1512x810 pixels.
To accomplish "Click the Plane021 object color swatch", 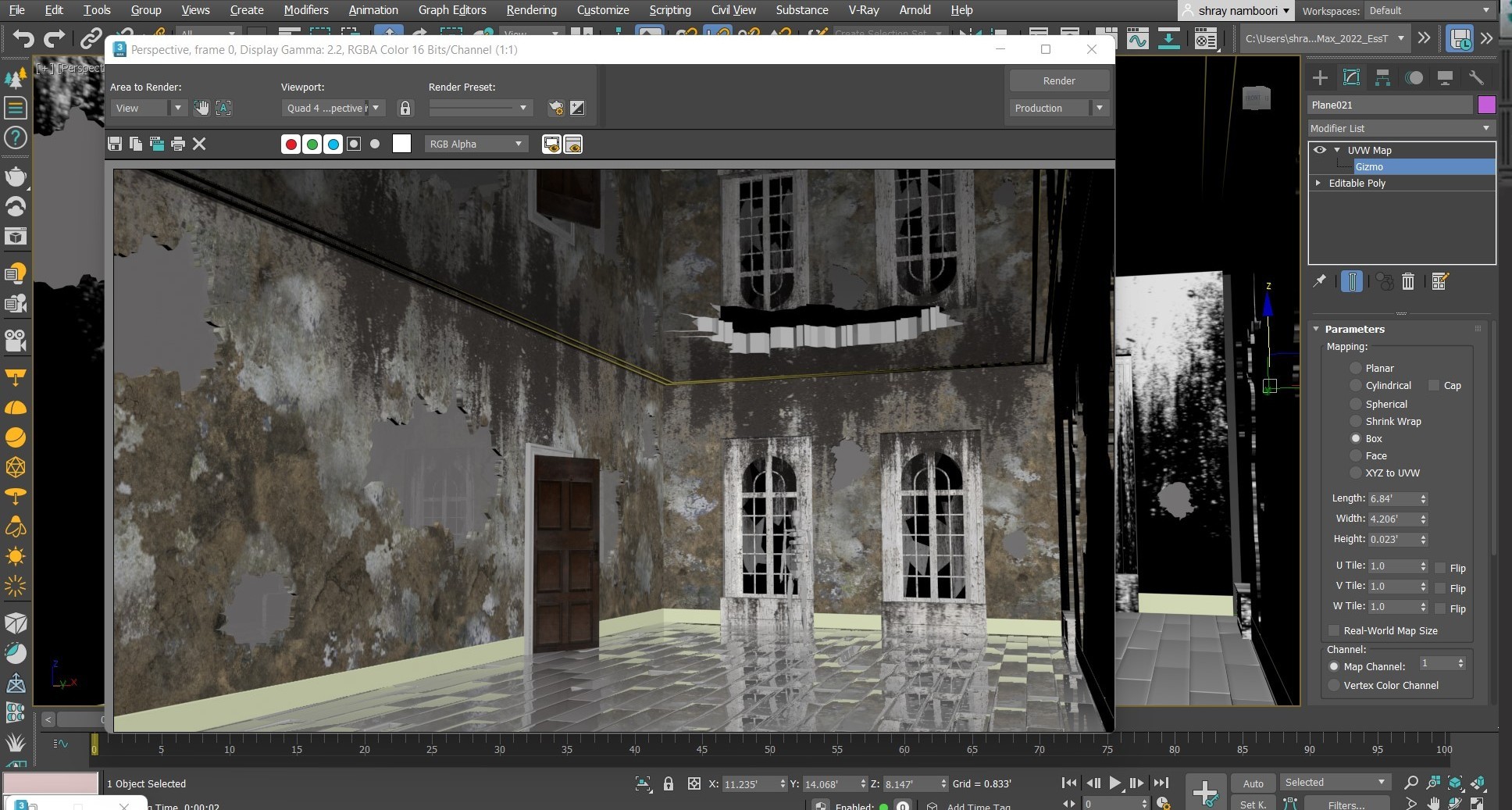I will coord(1486,105).
